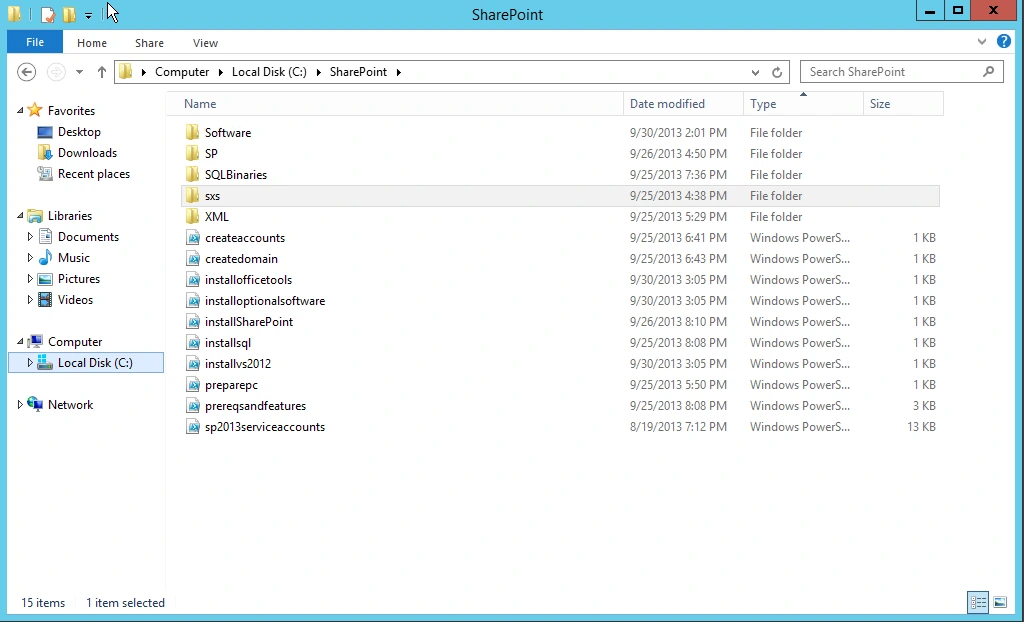Viewport: 1024px width, 622px height.
Task: Select Desktop under Favorites
Action: pos(79,132)
